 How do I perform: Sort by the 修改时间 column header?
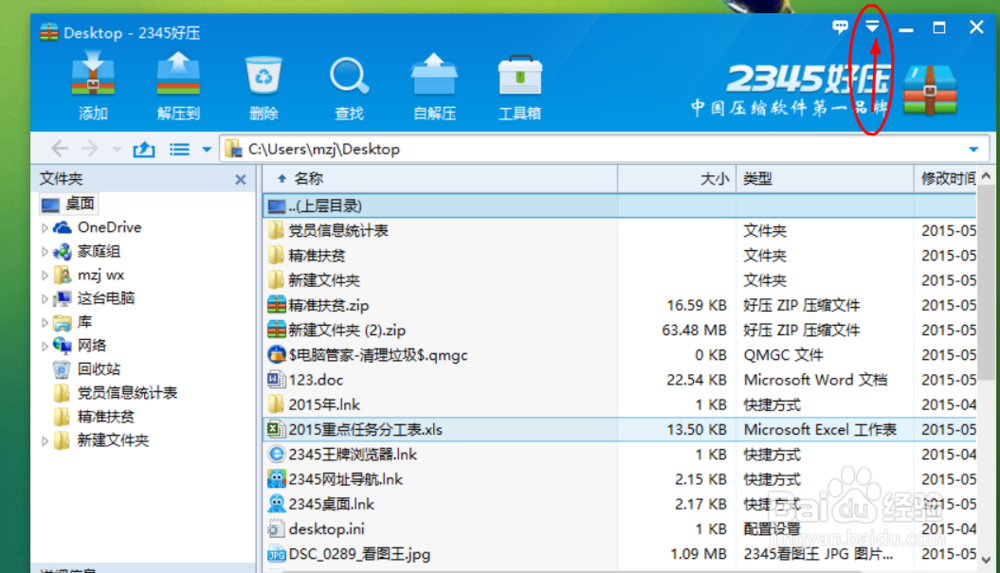click(x=945, y=179)
